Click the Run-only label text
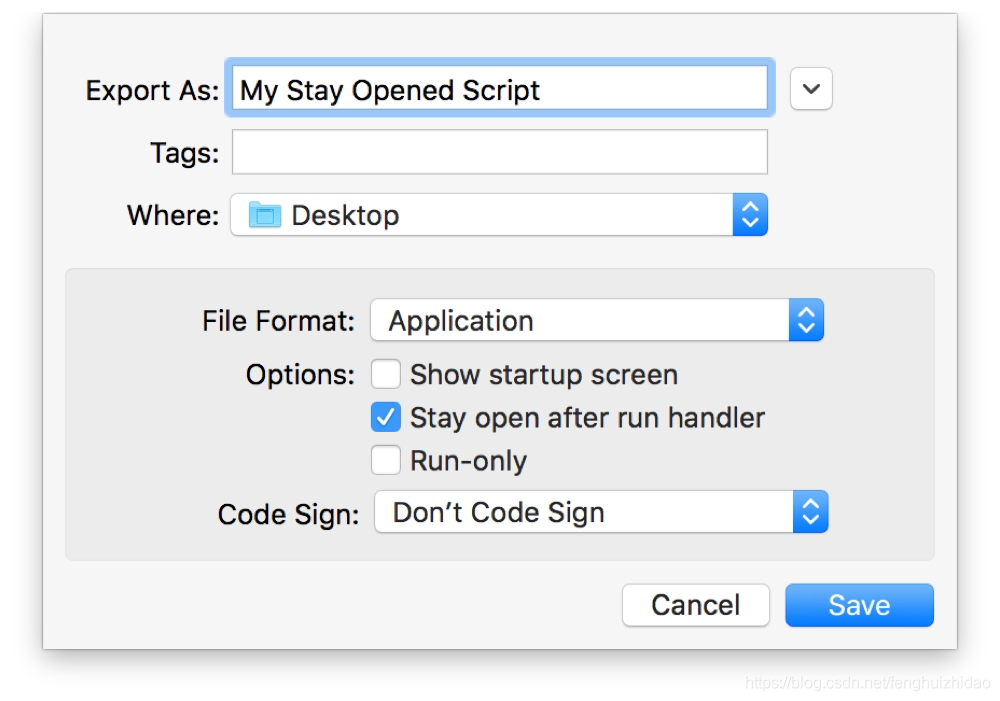This screenshot has width=1000, height=701. click(x=469, y=461)
